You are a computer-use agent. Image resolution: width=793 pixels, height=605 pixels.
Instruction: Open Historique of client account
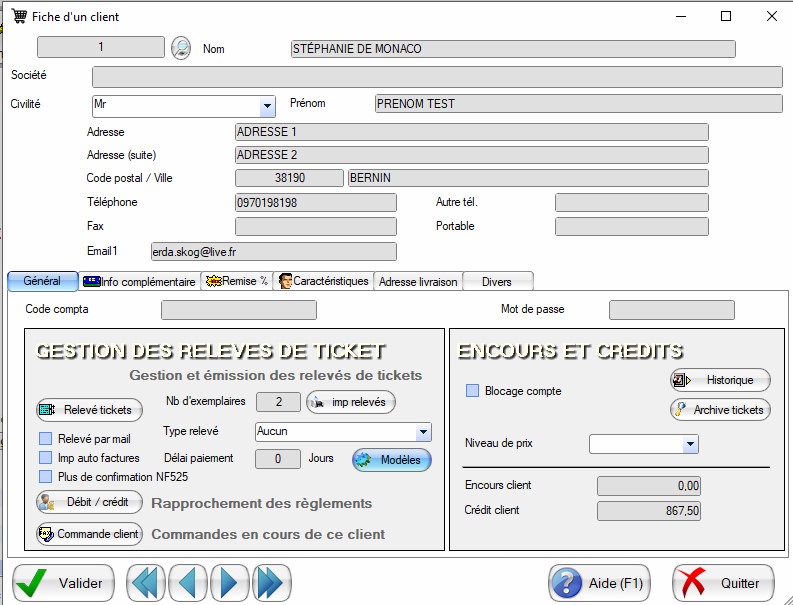point(720,380)
